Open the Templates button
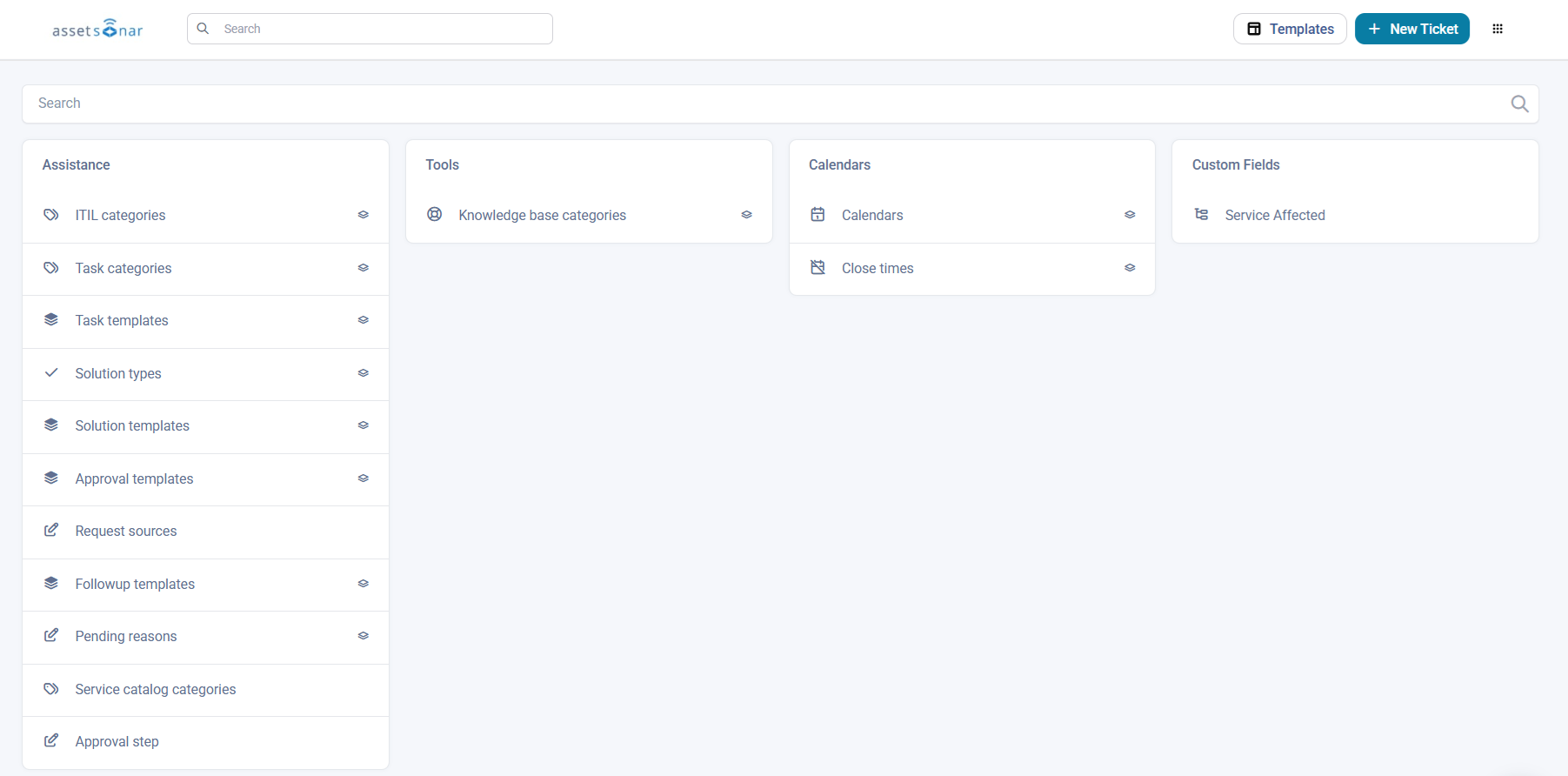Screen dimensions: 1568x776 (x=1290, y=29)
